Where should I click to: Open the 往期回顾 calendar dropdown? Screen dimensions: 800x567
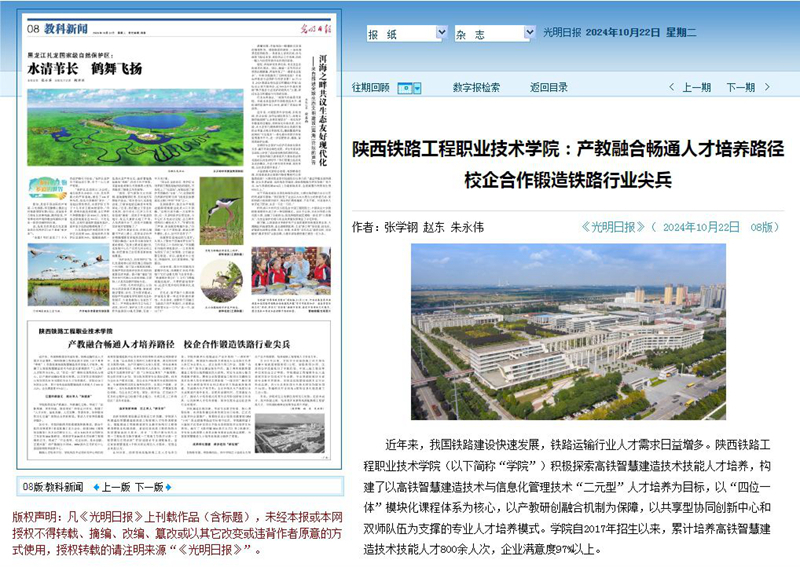pos(409,88)
